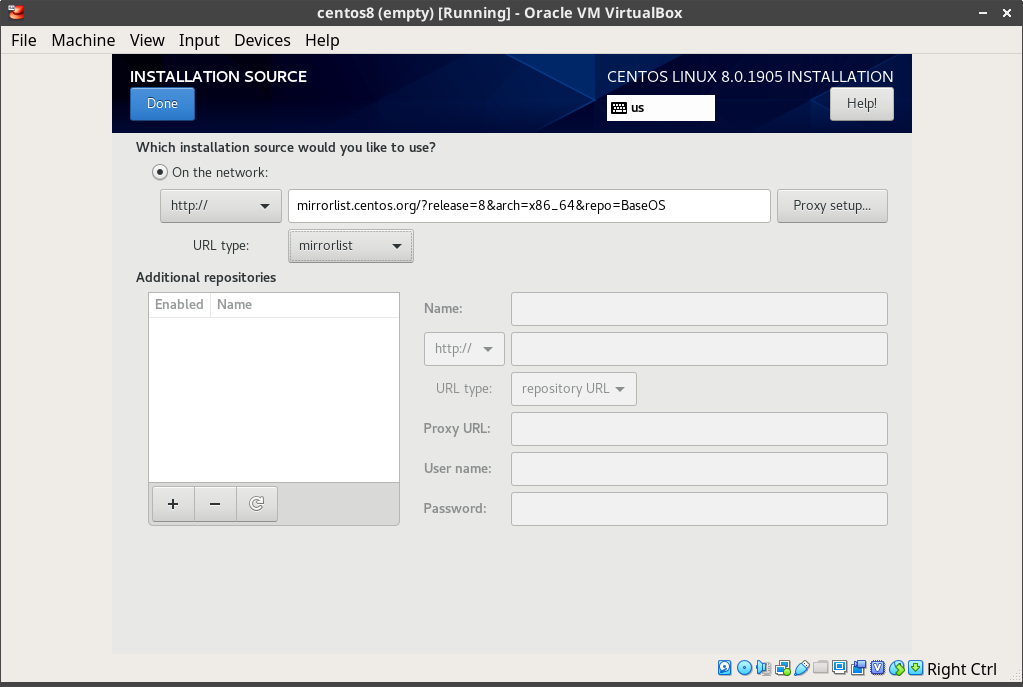Click the shared folders status icon

pyautogui.click(x=821, y=667)
